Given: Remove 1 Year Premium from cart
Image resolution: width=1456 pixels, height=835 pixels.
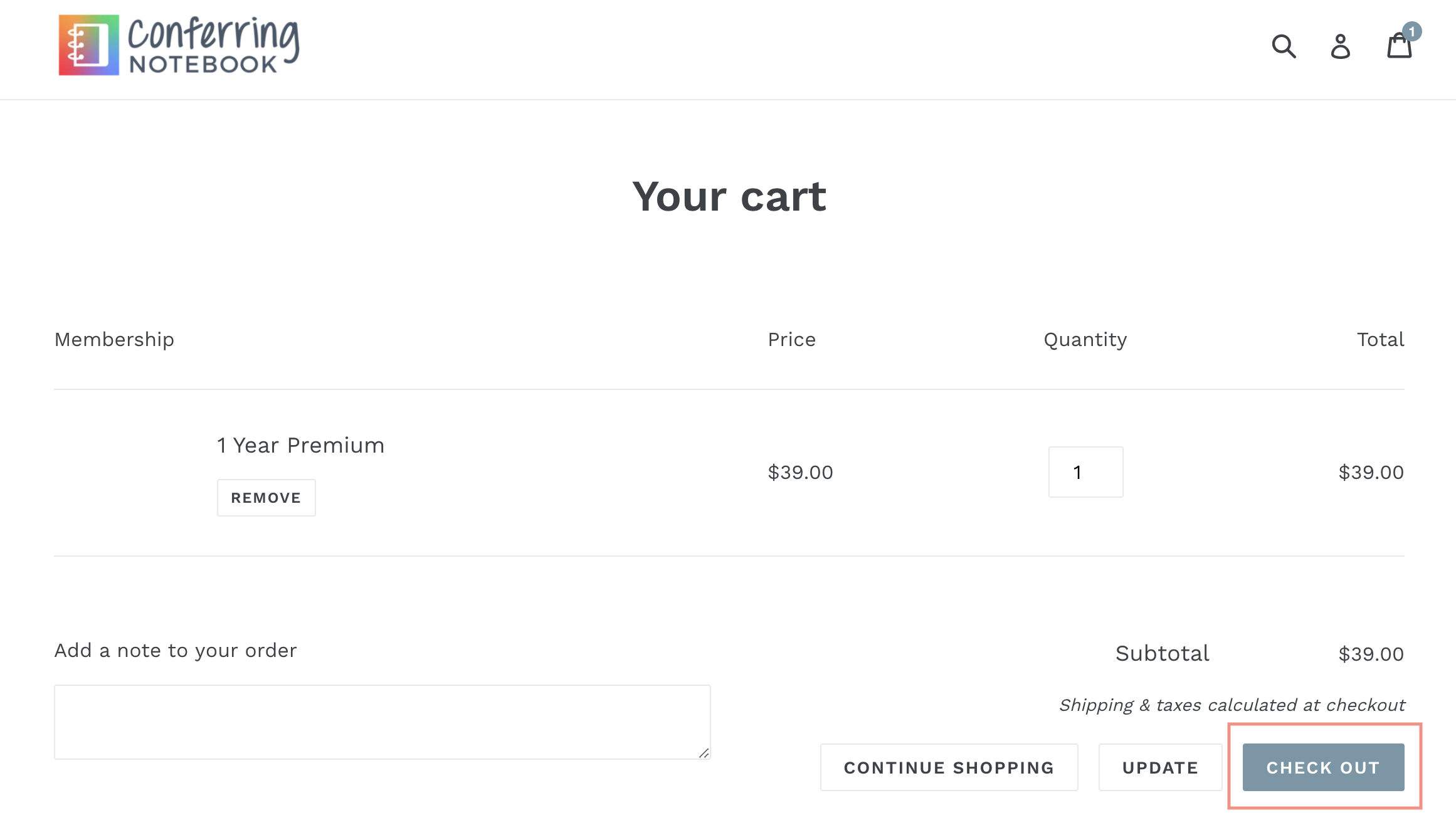Looking at the screenshot, I should tap(266, 498).
